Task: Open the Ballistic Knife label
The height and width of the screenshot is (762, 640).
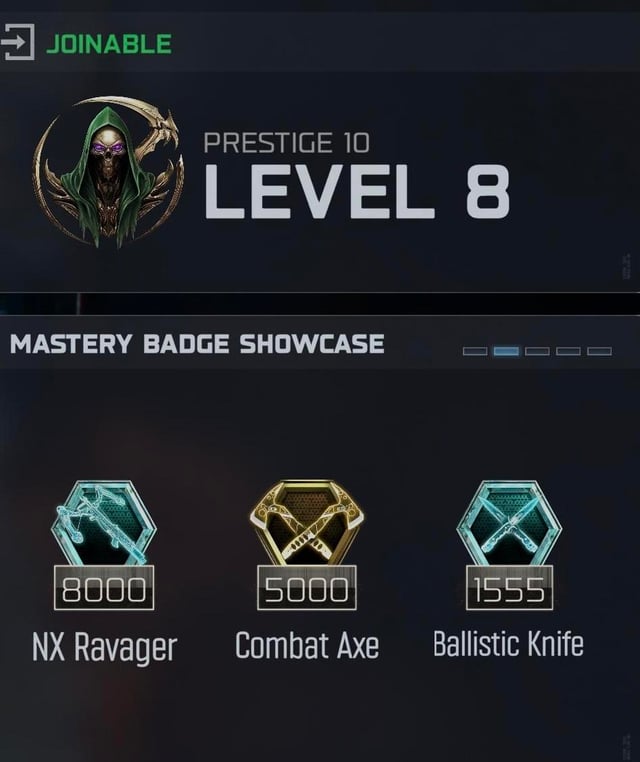Action: [508, 643]
